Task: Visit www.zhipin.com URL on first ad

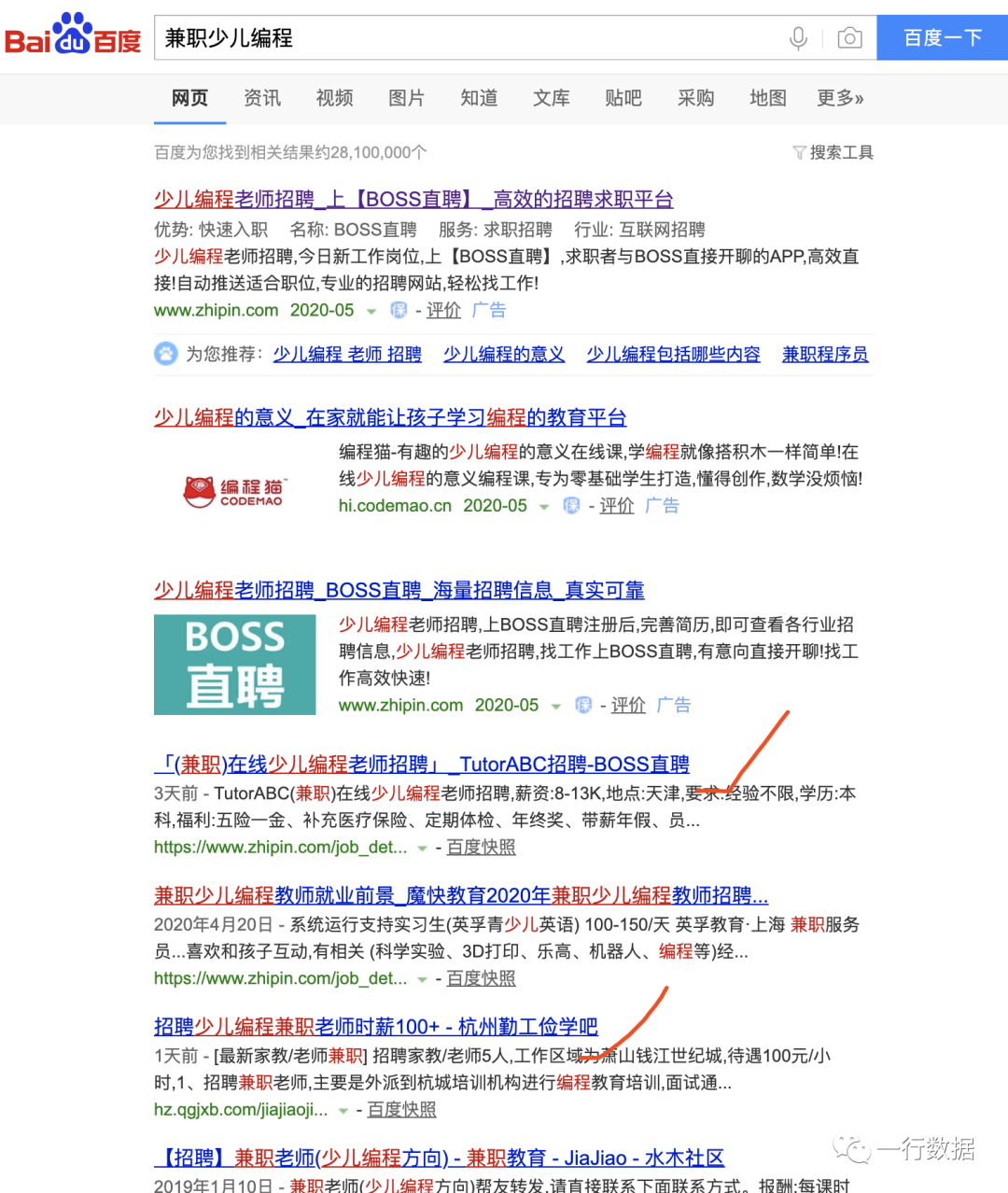Action: 216,310
